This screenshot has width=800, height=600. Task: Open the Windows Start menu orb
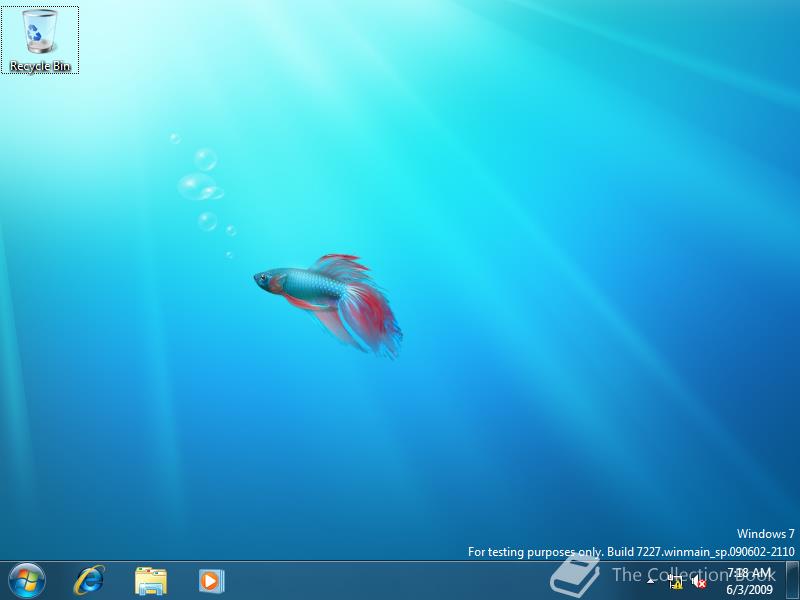tap(27, 581)
